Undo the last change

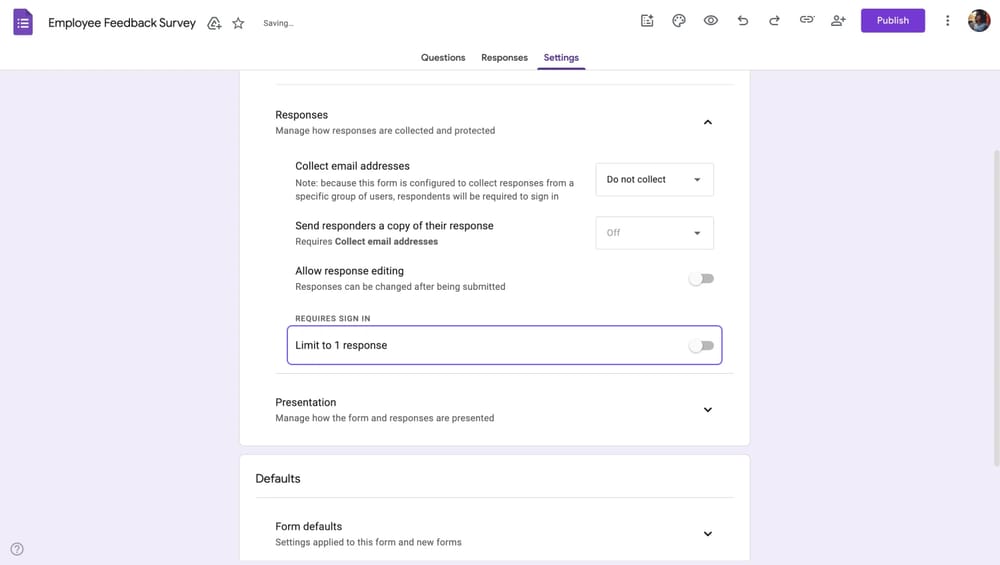[742, 20]
